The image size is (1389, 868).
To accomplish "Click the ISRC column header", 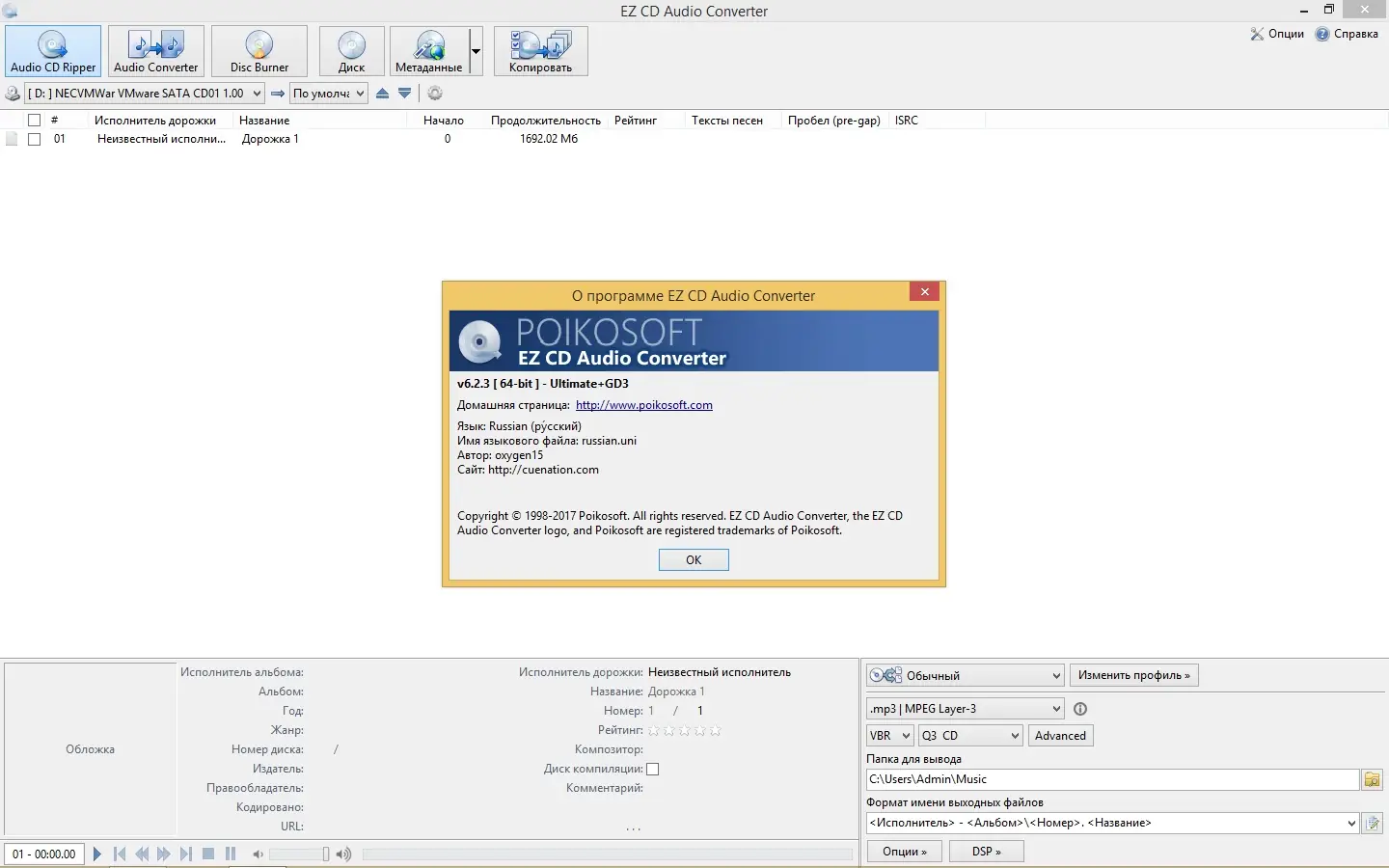I will pos(907,121).
